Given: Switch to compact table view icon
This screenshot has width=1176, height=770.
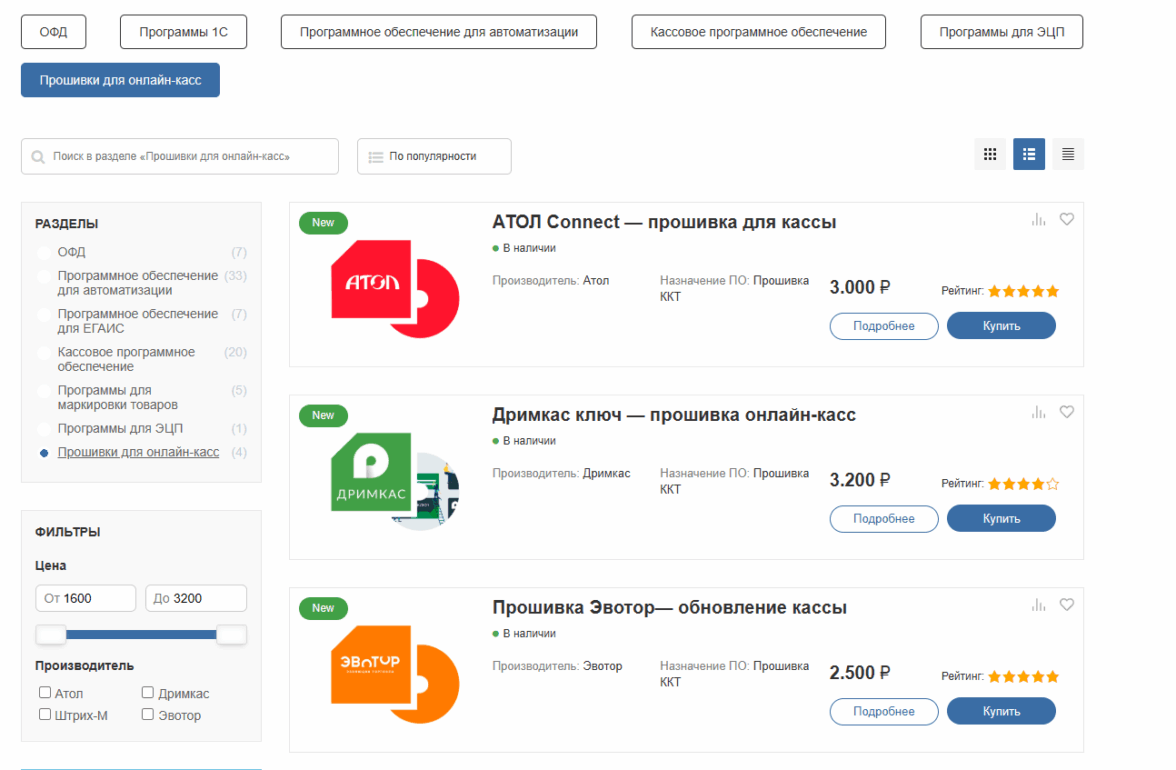Looking at the screenshot, I should pyautogui.click(x=1068, y=154).
